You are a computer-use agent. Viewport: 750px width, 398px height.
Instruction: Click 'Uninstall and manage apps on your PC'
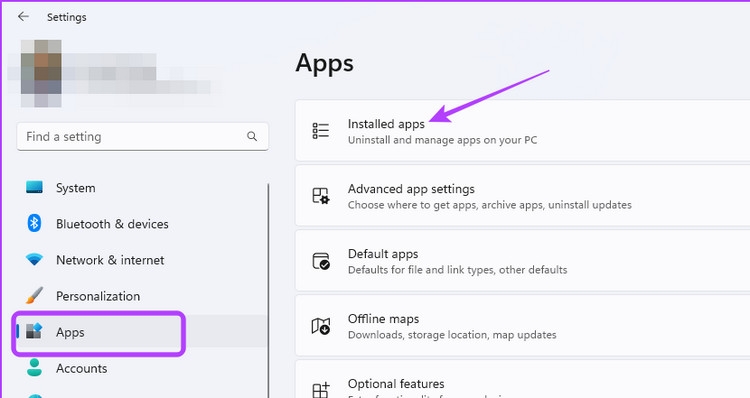pos(442,140)
